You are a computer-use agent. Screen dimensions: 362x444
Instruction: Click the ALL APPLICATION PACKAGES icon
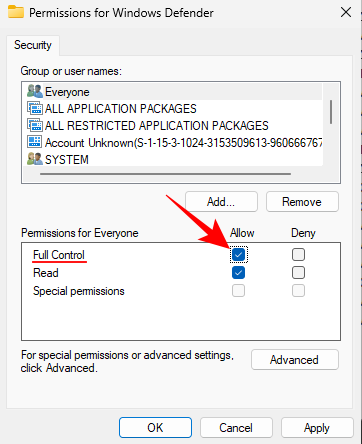(x=34, y=108)
